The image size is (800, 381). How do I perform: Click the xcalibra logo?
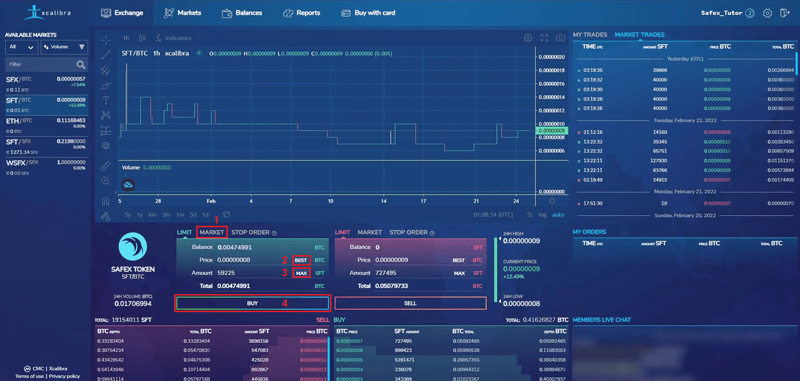[47, 13]
